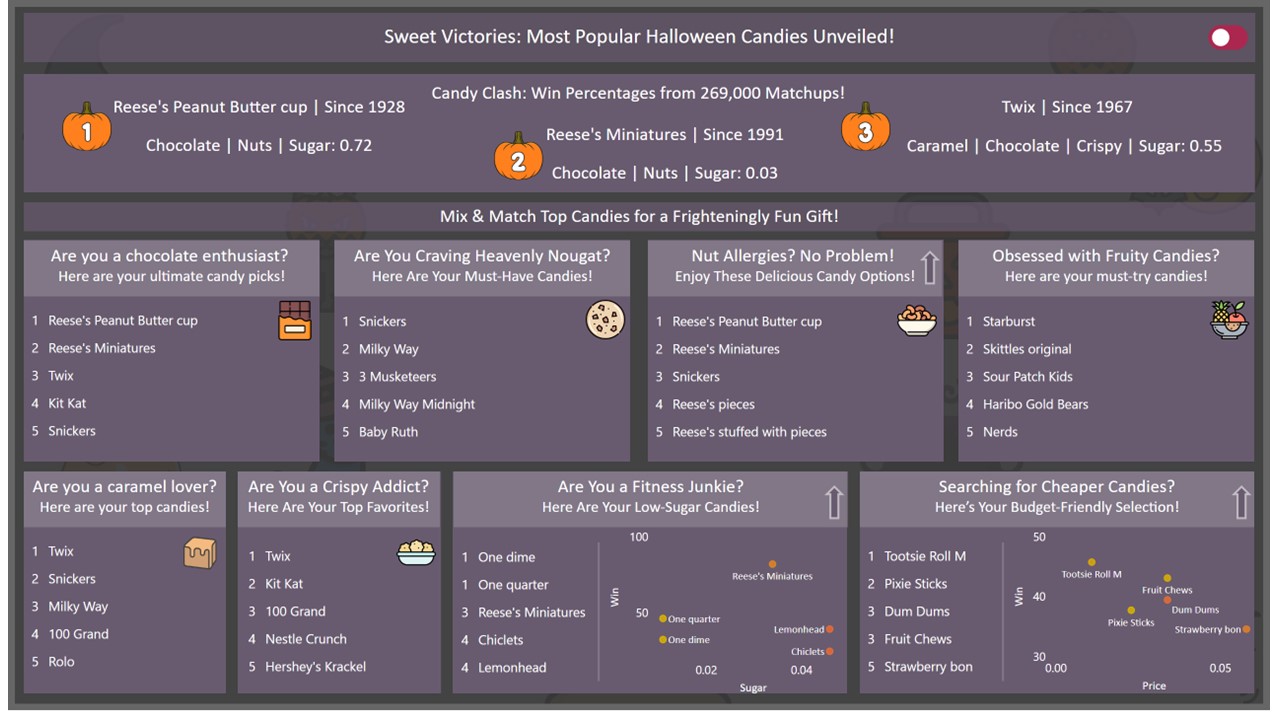This screenshot has width=1280, height=720.
Task: Click 'Are You Craving Heavenly Nougat?' header
Action: [x=482, y=256]
